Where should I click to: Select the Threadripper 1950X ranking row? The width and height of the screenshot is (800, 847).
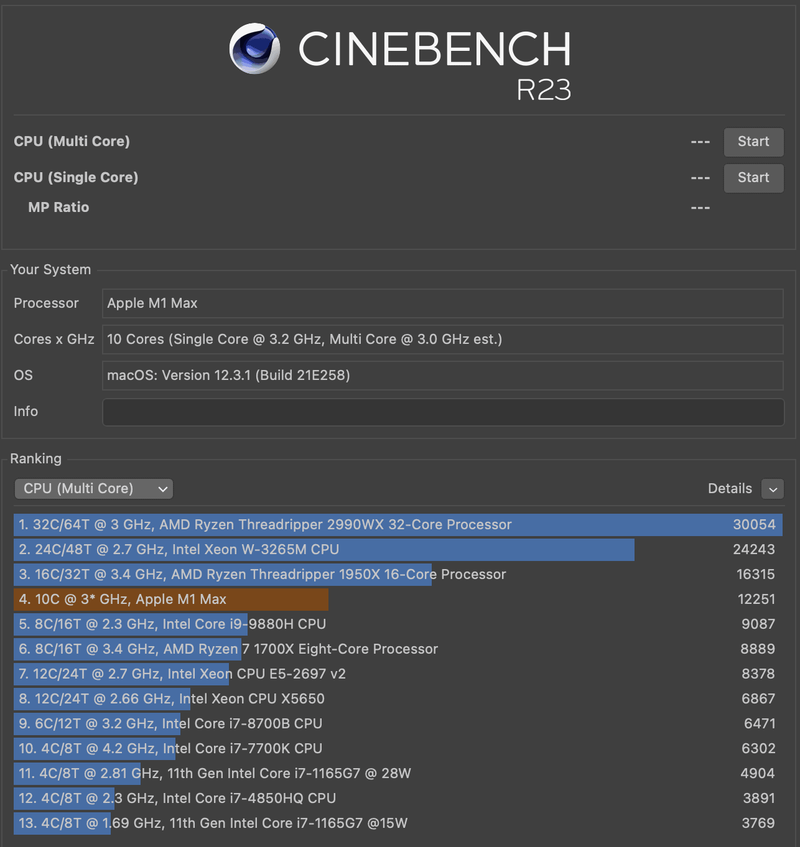398,575
